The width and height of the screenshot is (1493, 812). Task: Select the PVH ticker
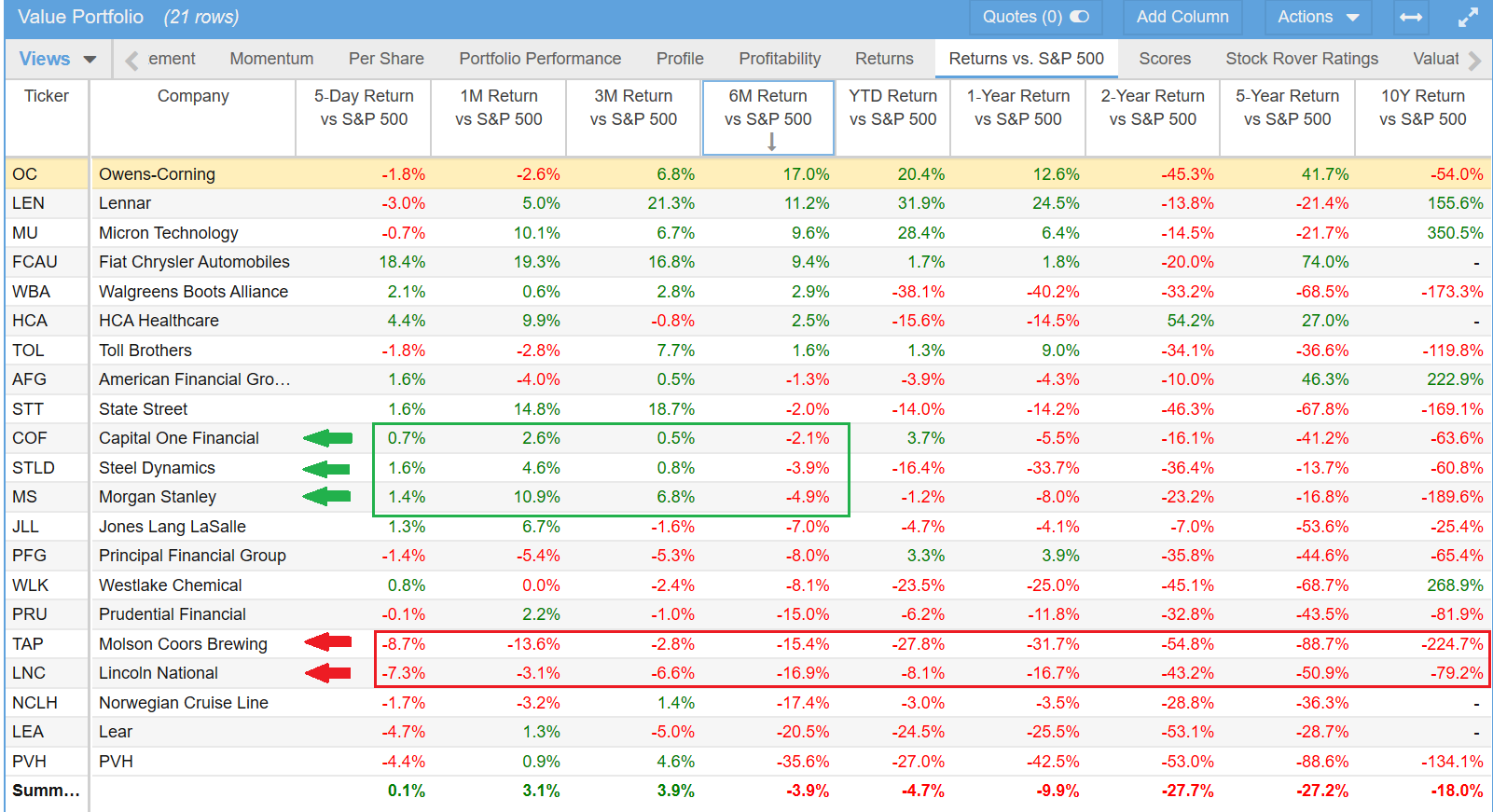click(x=29, y=762)
